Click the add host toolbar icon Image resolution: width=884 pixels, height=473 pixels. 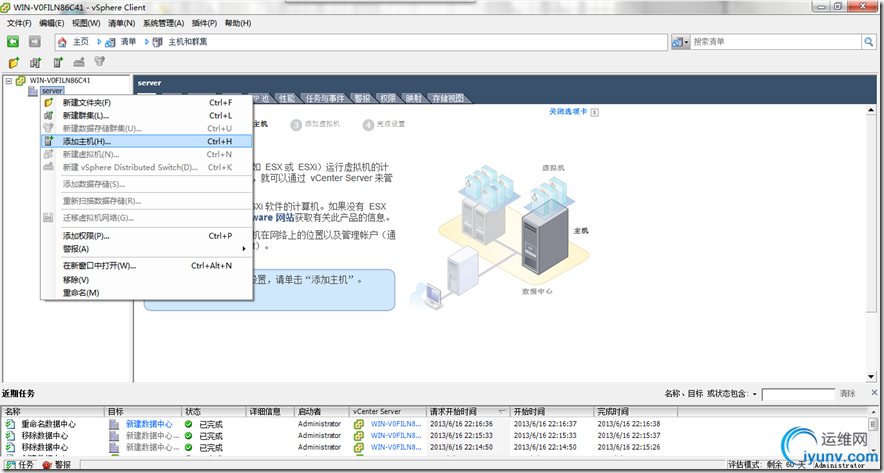(58, 62)
